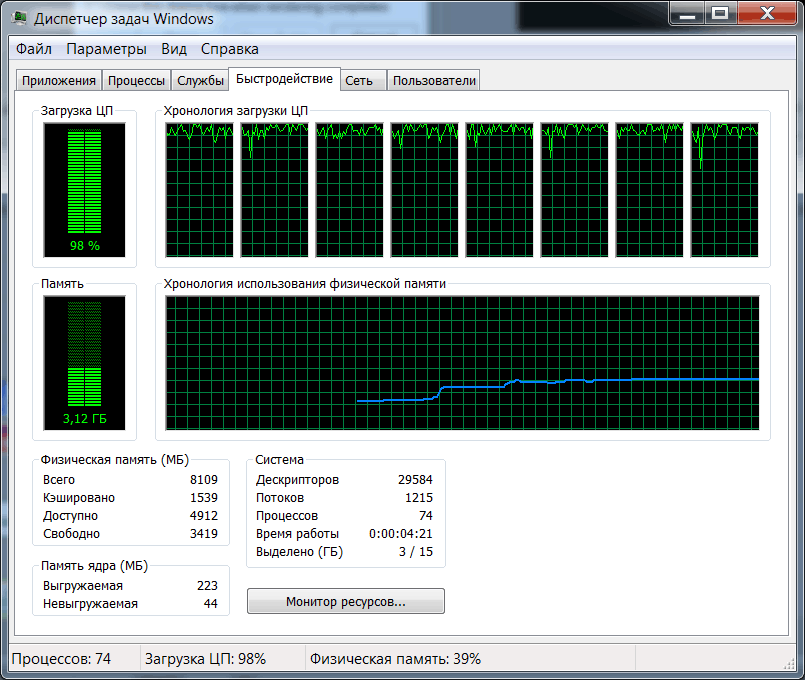805x680 pixels.
Task: Click the Выделено (ГБ) value 3 / 15
Action: pos(416,552)
